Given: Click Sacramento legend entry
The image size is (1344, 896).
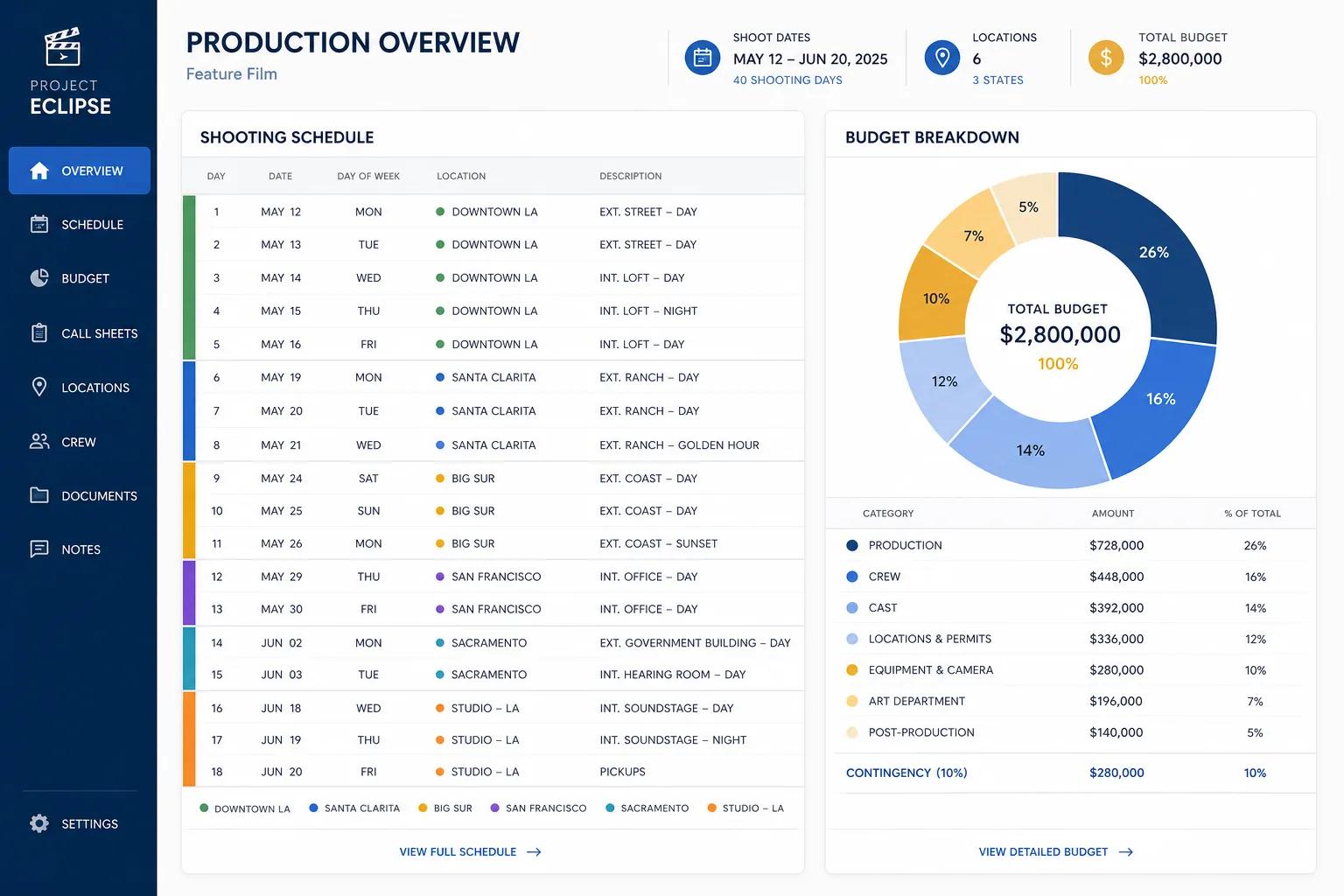Looking at the screenshot, I should 647,808.
